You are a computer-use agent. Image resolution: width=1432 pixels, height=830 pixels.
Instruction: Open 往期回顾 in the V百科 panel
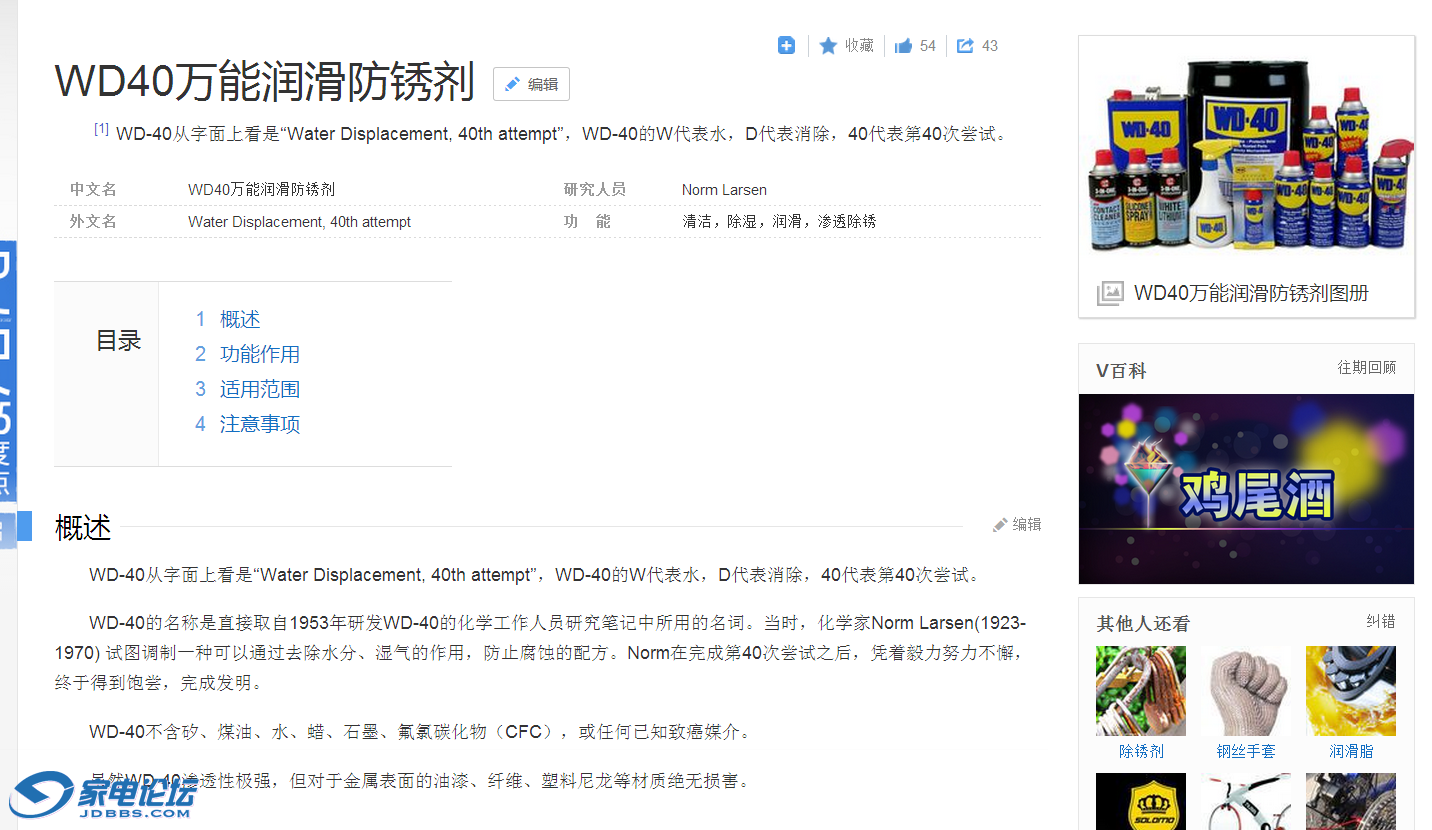[1367, 367]
